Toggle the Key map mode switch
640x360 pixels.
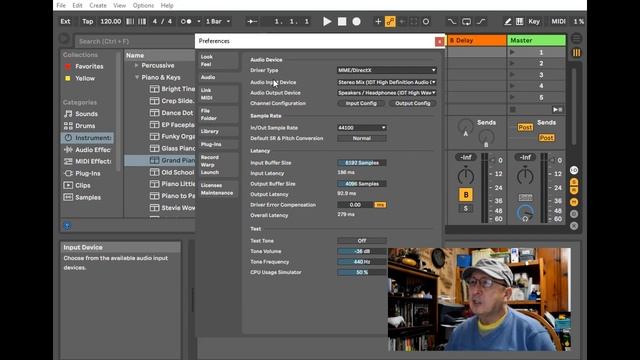tap(534, 21)
